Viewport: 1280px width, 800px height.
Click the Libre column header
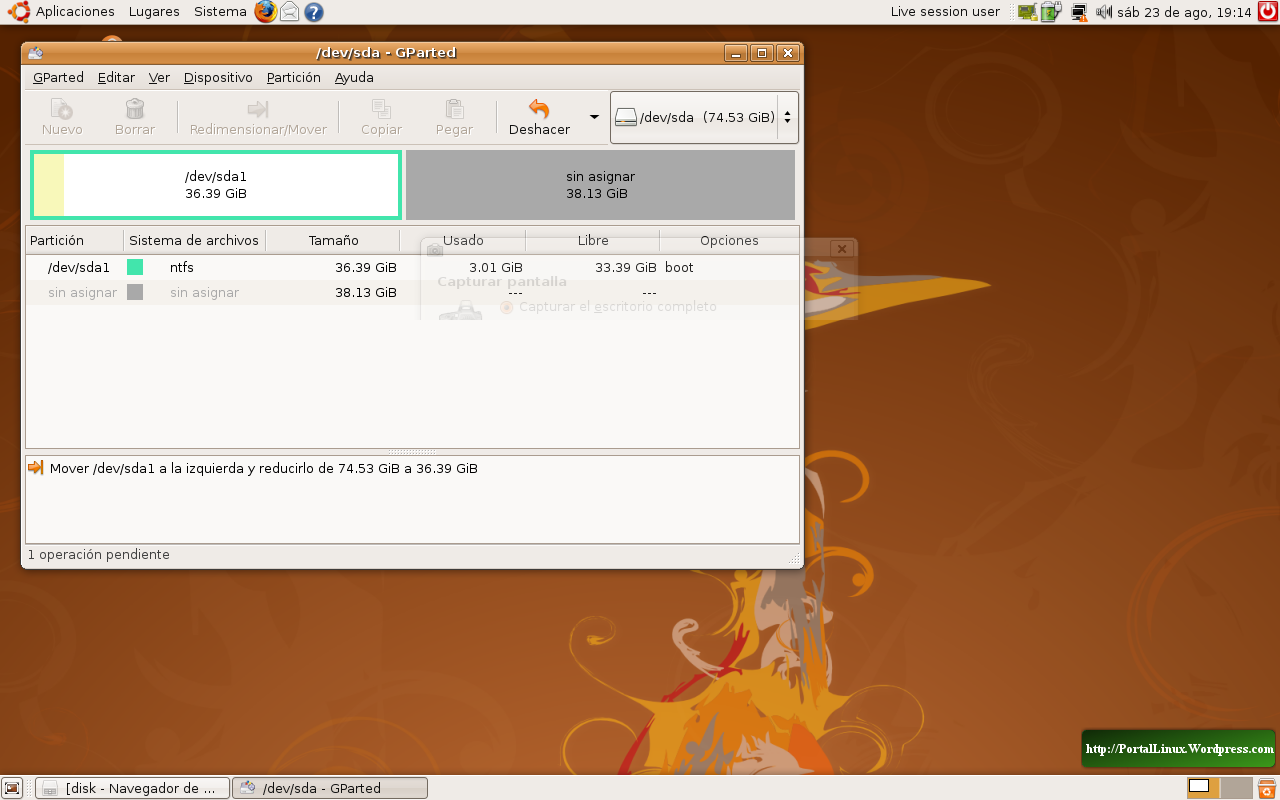(x=593, y=240)
